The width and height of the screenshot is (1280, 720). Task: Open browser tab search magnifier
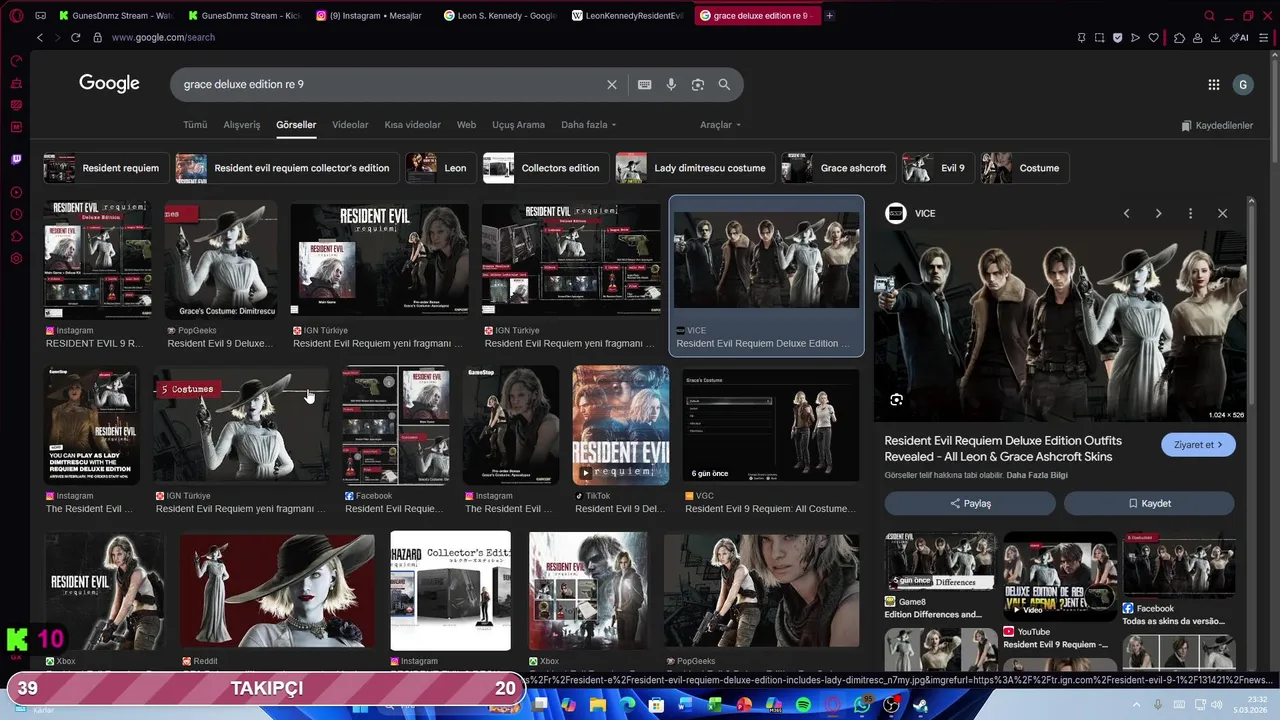pyautogui.click(x=1209, y=15)
